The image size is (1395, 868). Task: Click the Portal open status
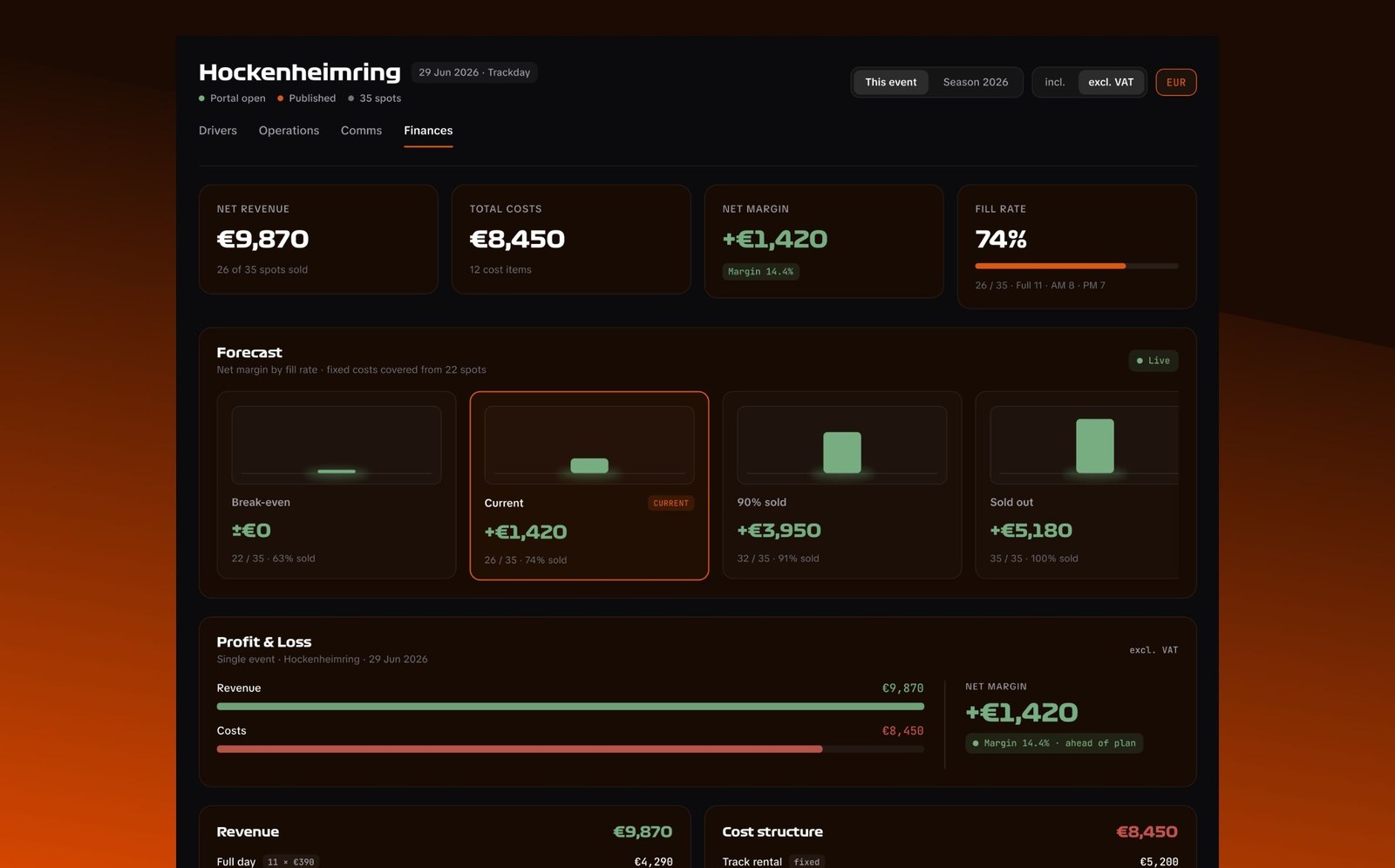coord(232,98)
